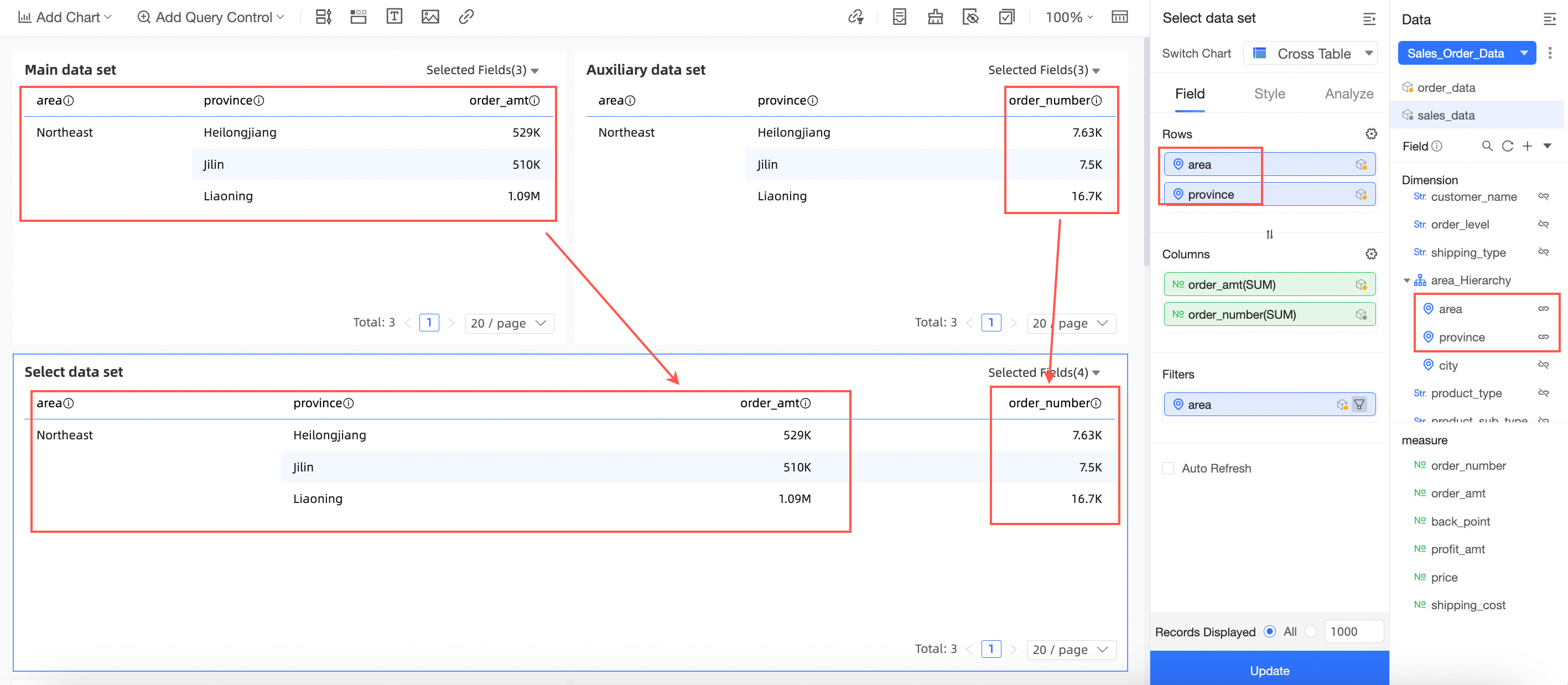Click inside the 1000 records input field
This screenshot has width=1568, height=685.
(x=1354, y=631)
